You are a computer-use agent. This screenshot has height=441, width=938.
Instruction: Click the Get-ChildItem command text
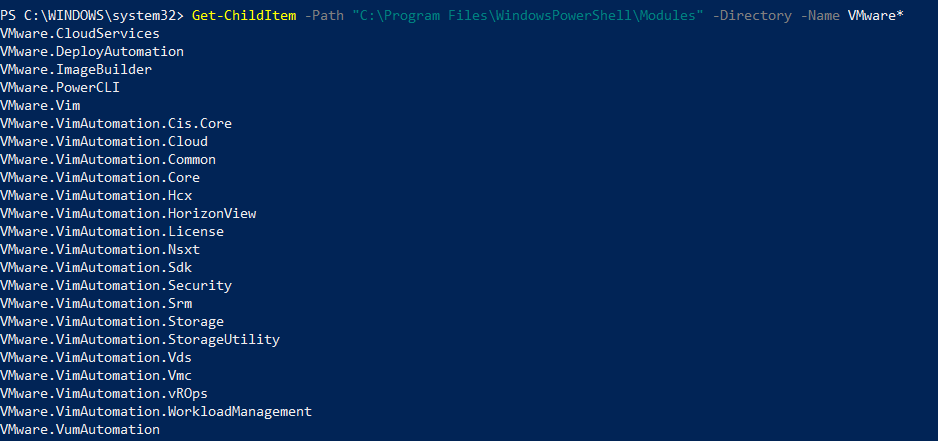[x=244, y=15]
